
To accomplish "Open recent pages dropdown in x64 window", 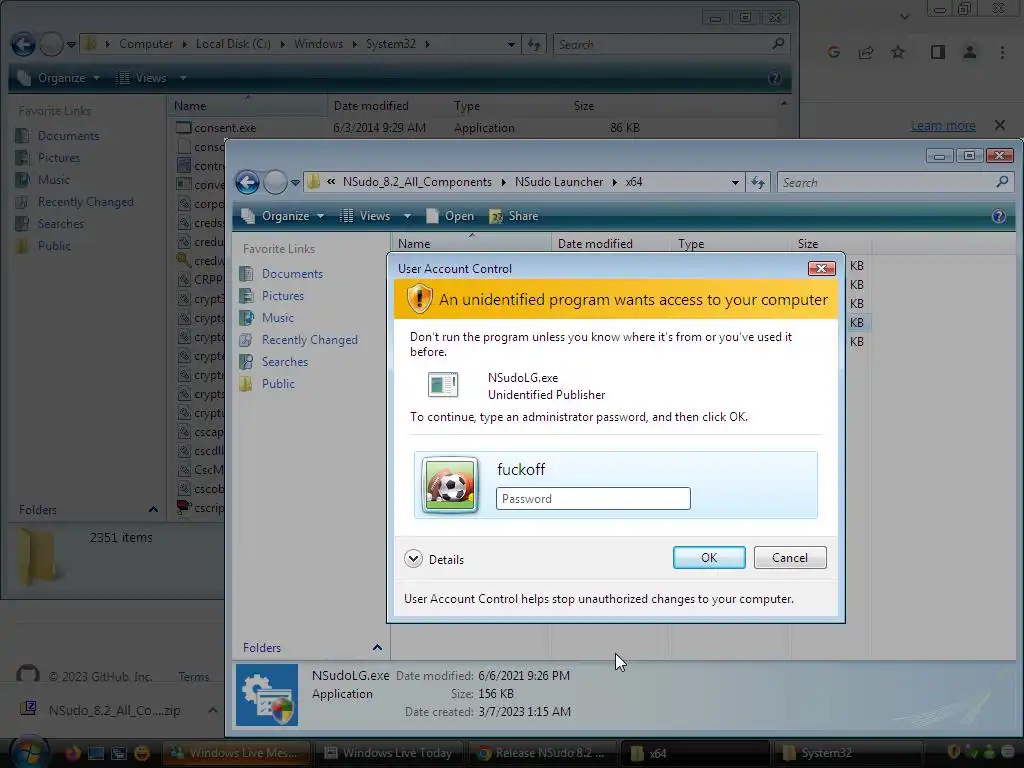I will 295,183.
